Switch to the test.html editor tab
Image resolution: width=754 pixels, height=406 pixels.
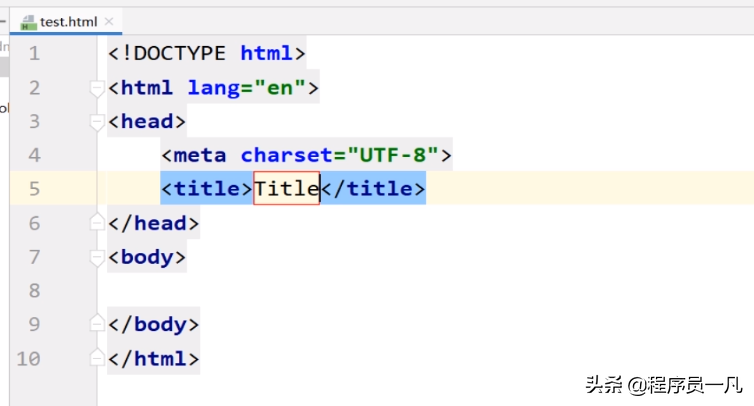[66, 22]
